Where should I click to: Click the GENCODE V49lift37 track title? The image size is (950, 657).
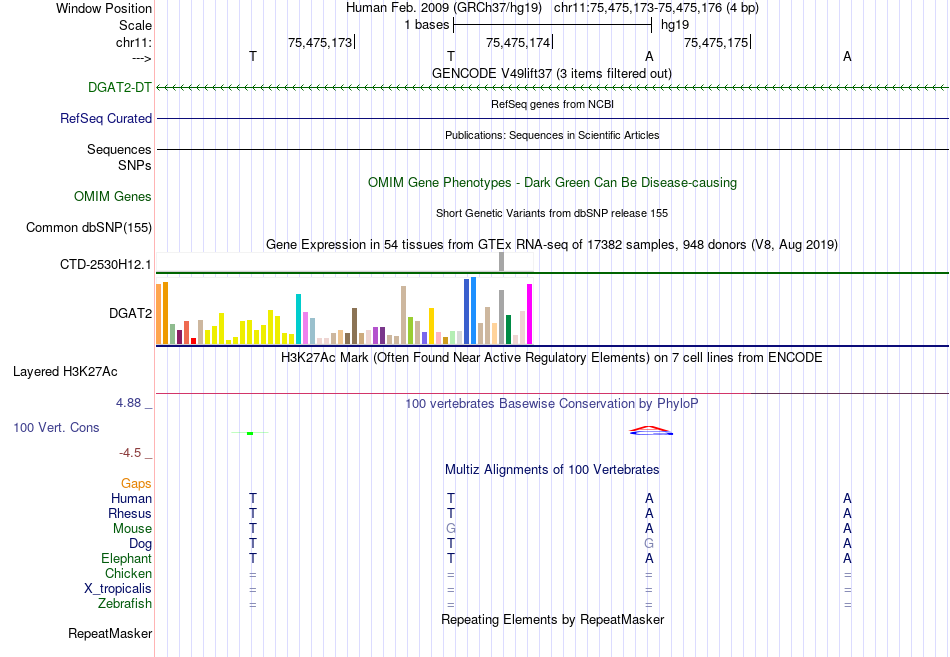[552, 73]
